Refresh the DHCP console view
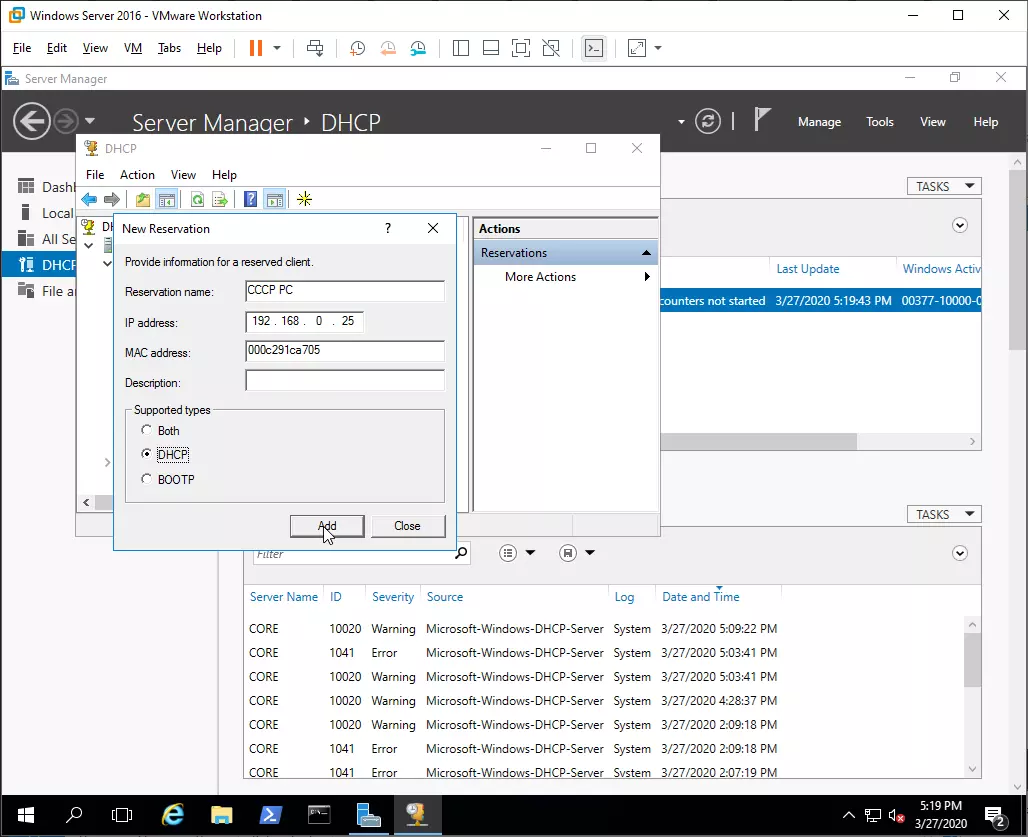The image size is (1028, 837). 197,199
